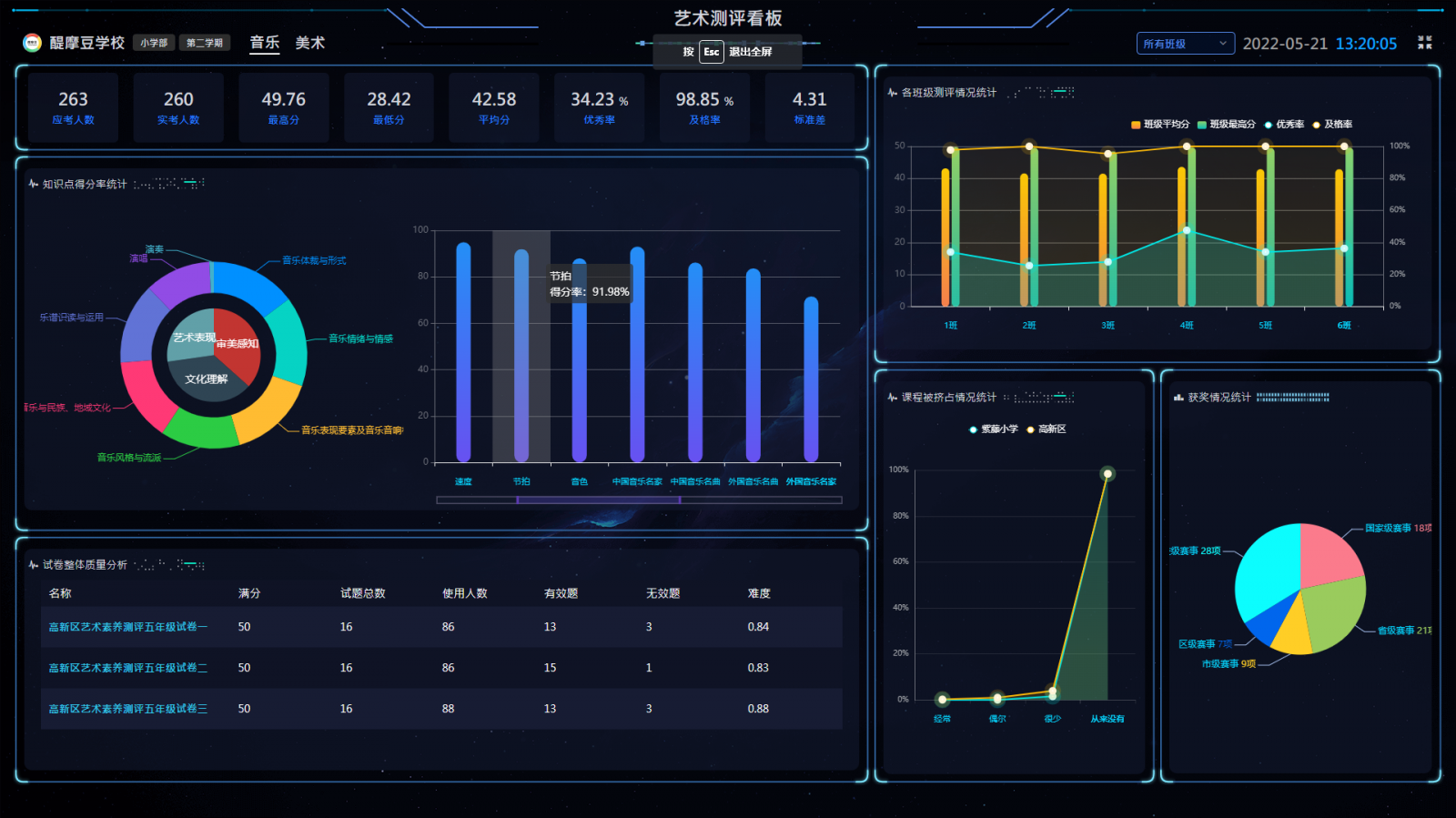Toggle the 优秀率 legend series
The width and height of the screenshot is (1456, 818).
click(x=1284, y=125)
